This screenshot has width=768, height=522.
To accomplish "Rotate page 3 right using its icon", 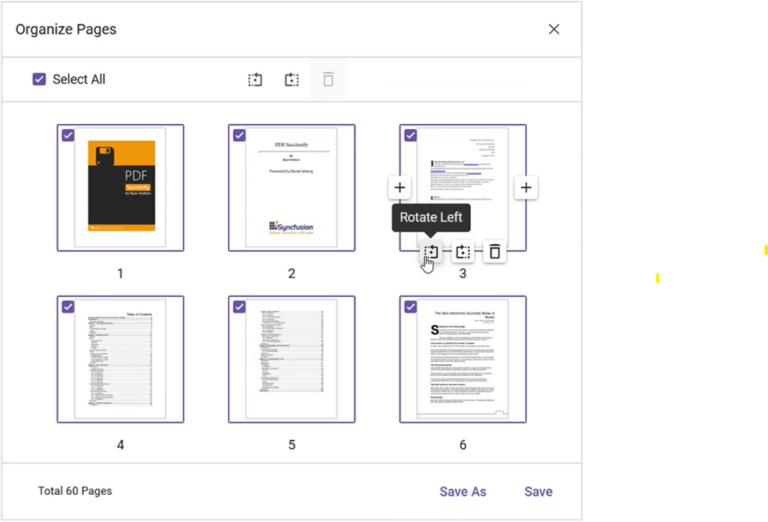I will click(x=463, y=252).
